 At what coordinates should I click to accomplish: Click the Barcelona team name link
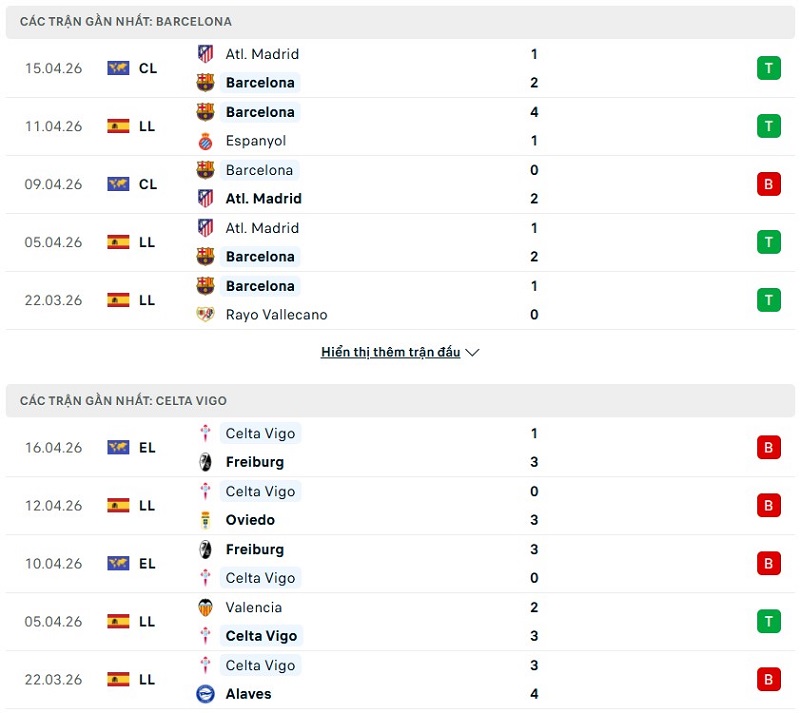click(x=261, y=83)
